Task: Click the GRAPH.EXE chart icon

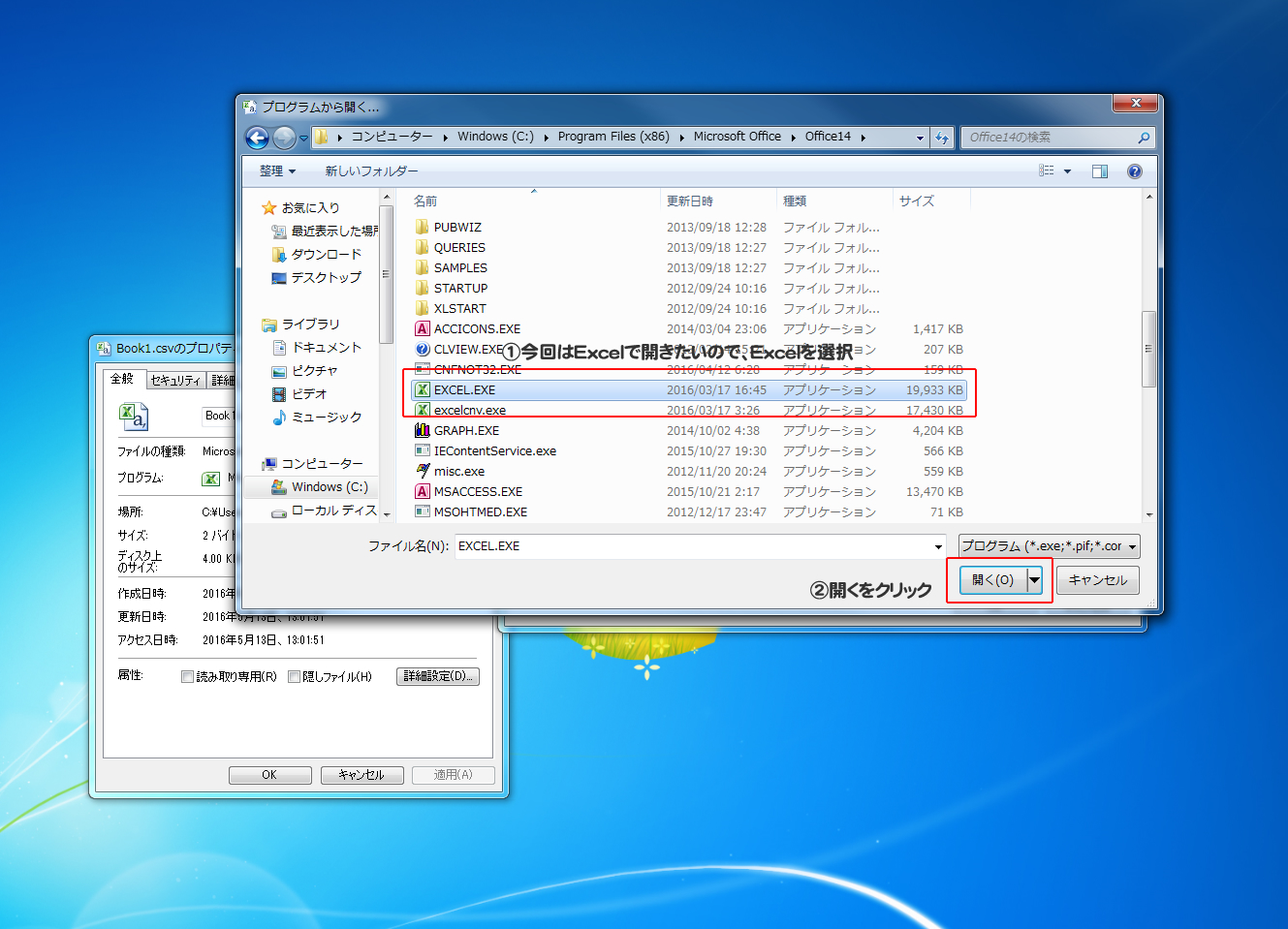Action: tap(423, 430)
